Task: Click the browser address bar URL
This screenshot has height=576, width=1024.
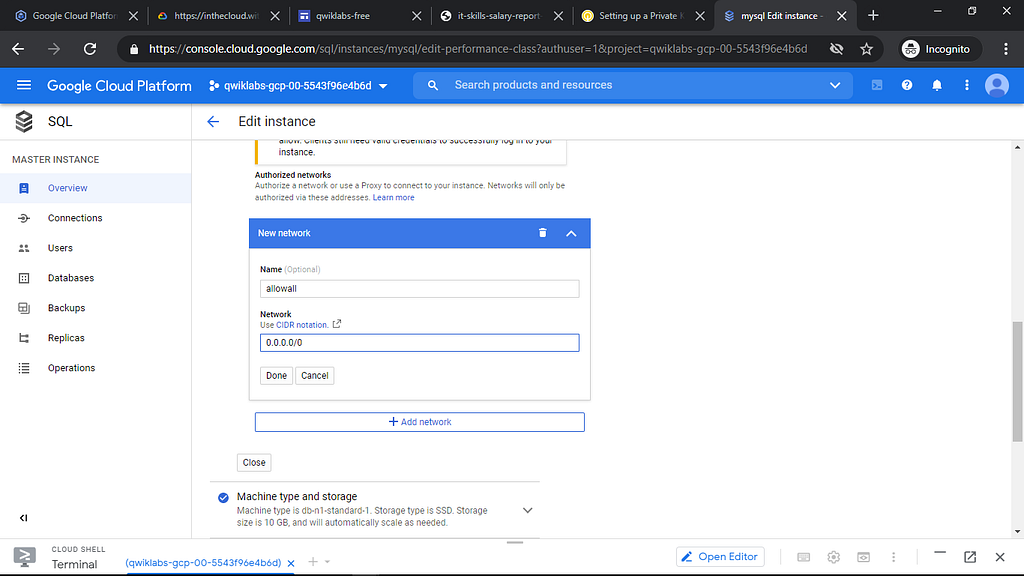Action: [477, 49]
